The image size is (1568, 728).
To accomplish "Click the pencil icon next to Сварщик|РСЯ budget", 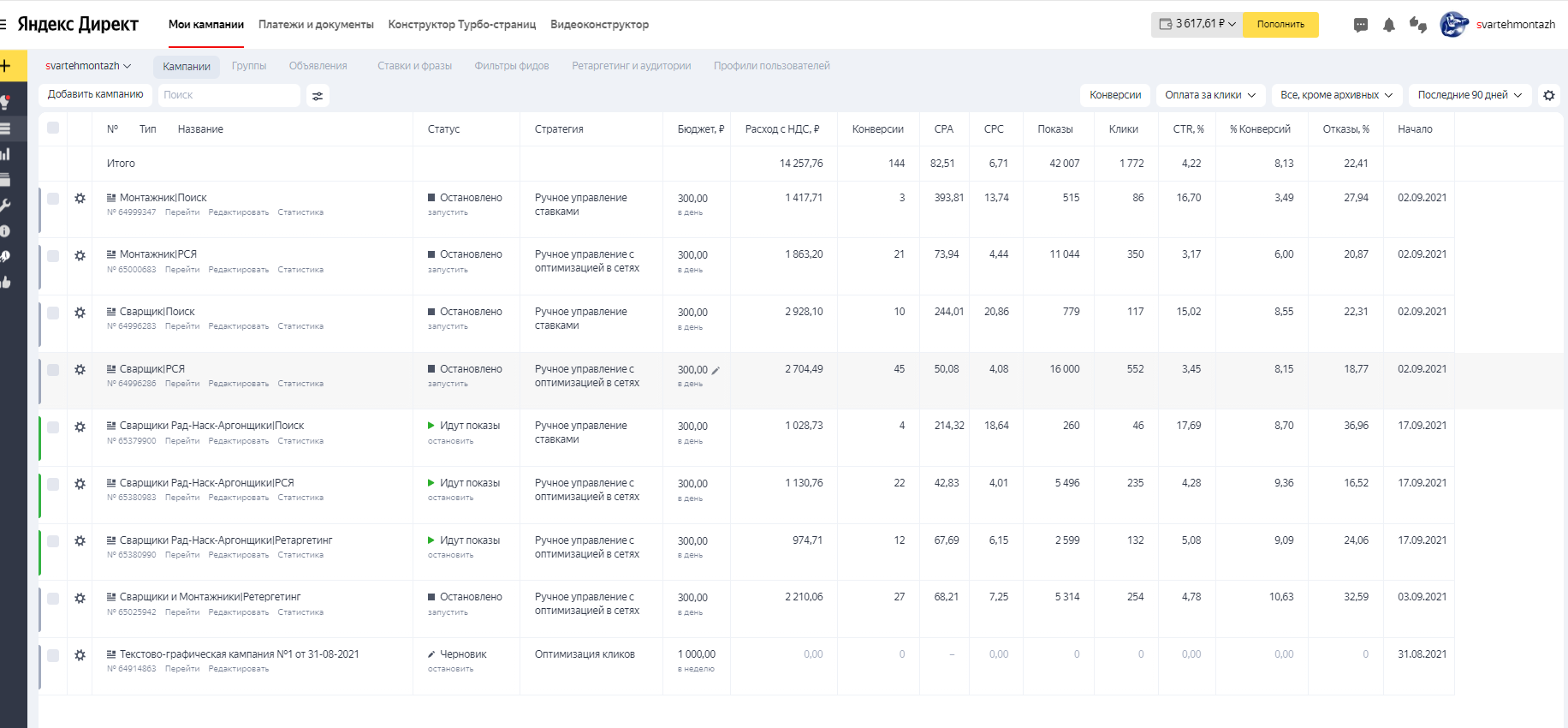I will [x=716, y=371].
